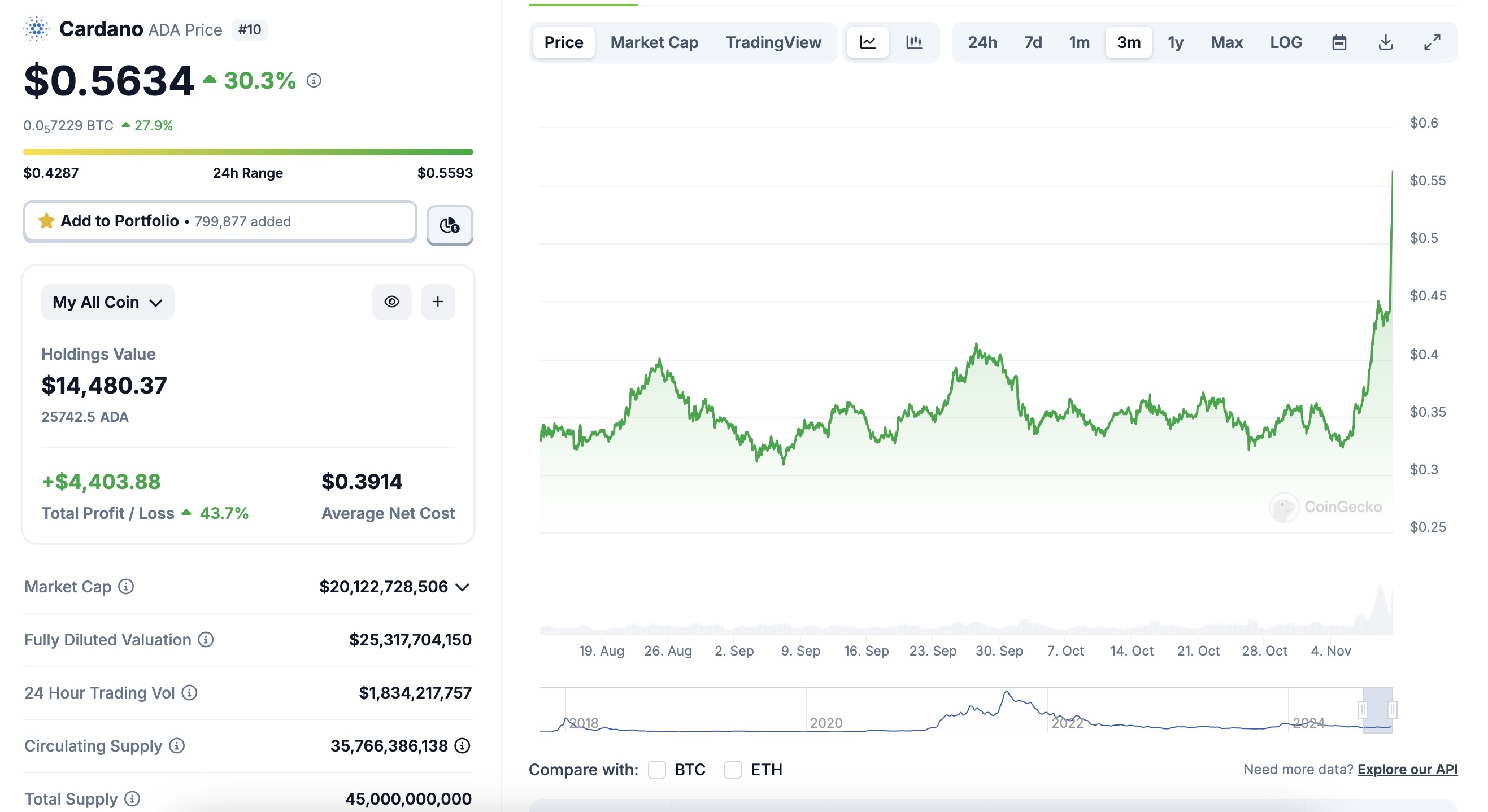Toggle LOG scale on chart
This screenshot has height=812, width=1488.
tap(1286, 42)
